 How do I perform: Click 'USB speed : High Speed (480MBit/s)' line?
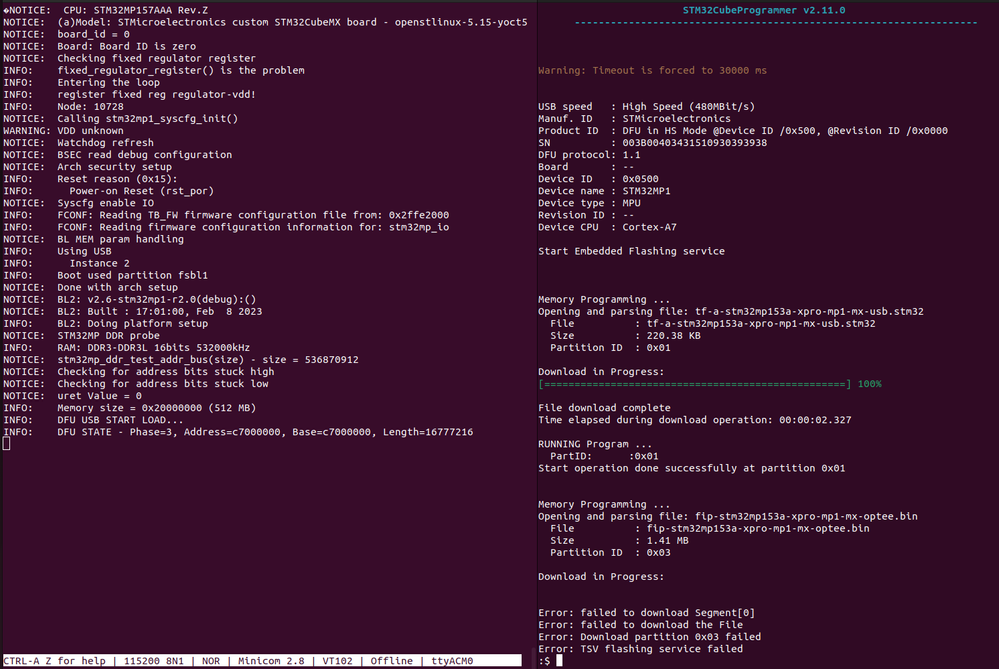tap(646, 107)
